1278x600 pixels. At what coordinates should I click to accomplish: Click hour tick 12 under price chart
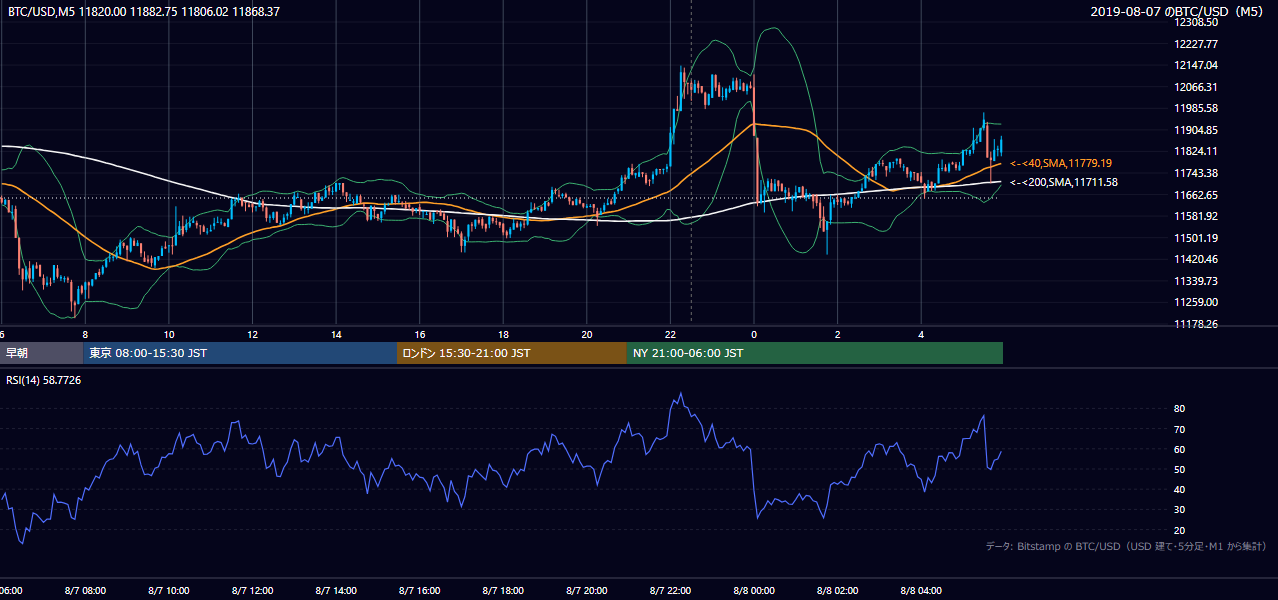point(252,335)
